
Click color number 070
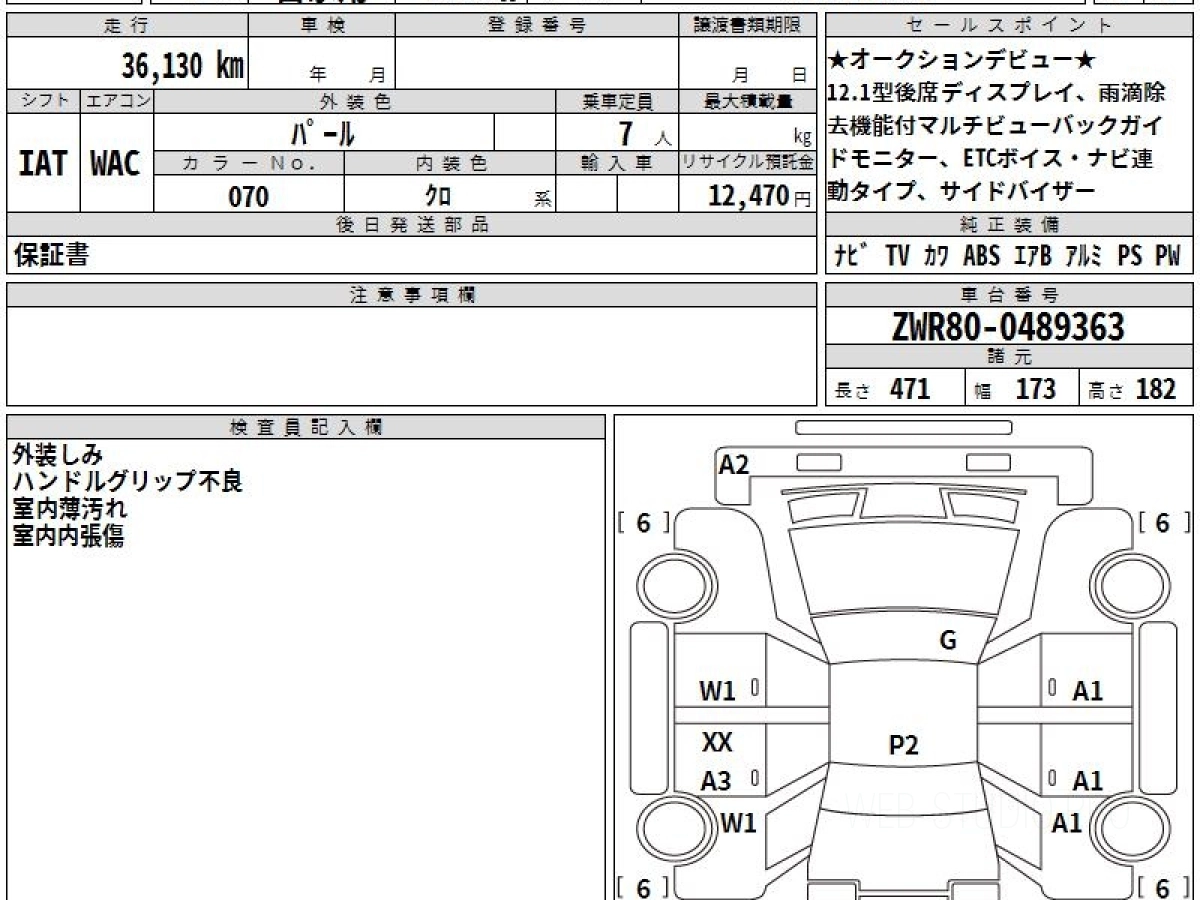tap(249, 196)
